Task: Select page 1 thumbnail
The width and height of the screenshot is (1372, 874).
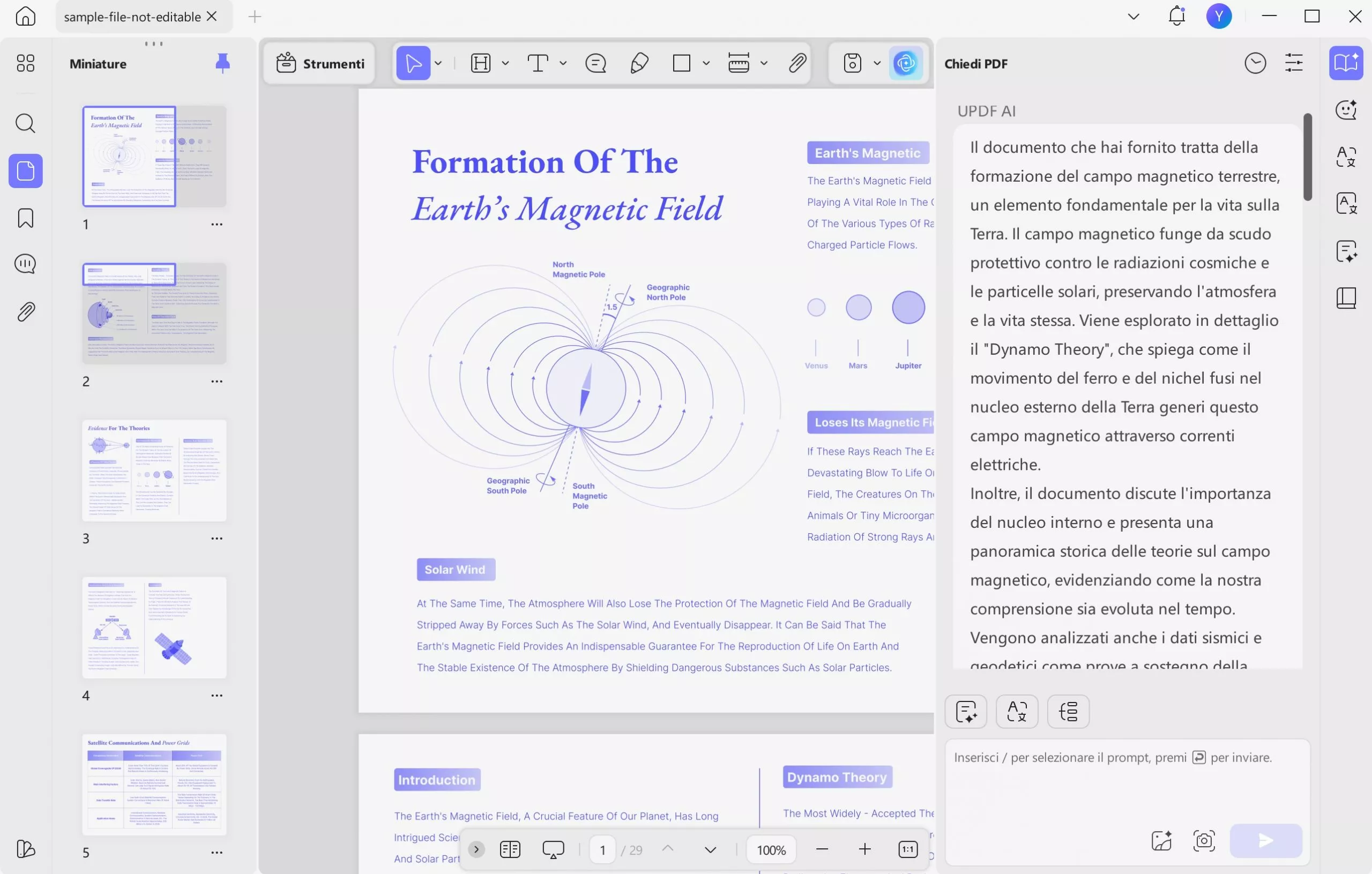Action: tap(154, 156)
